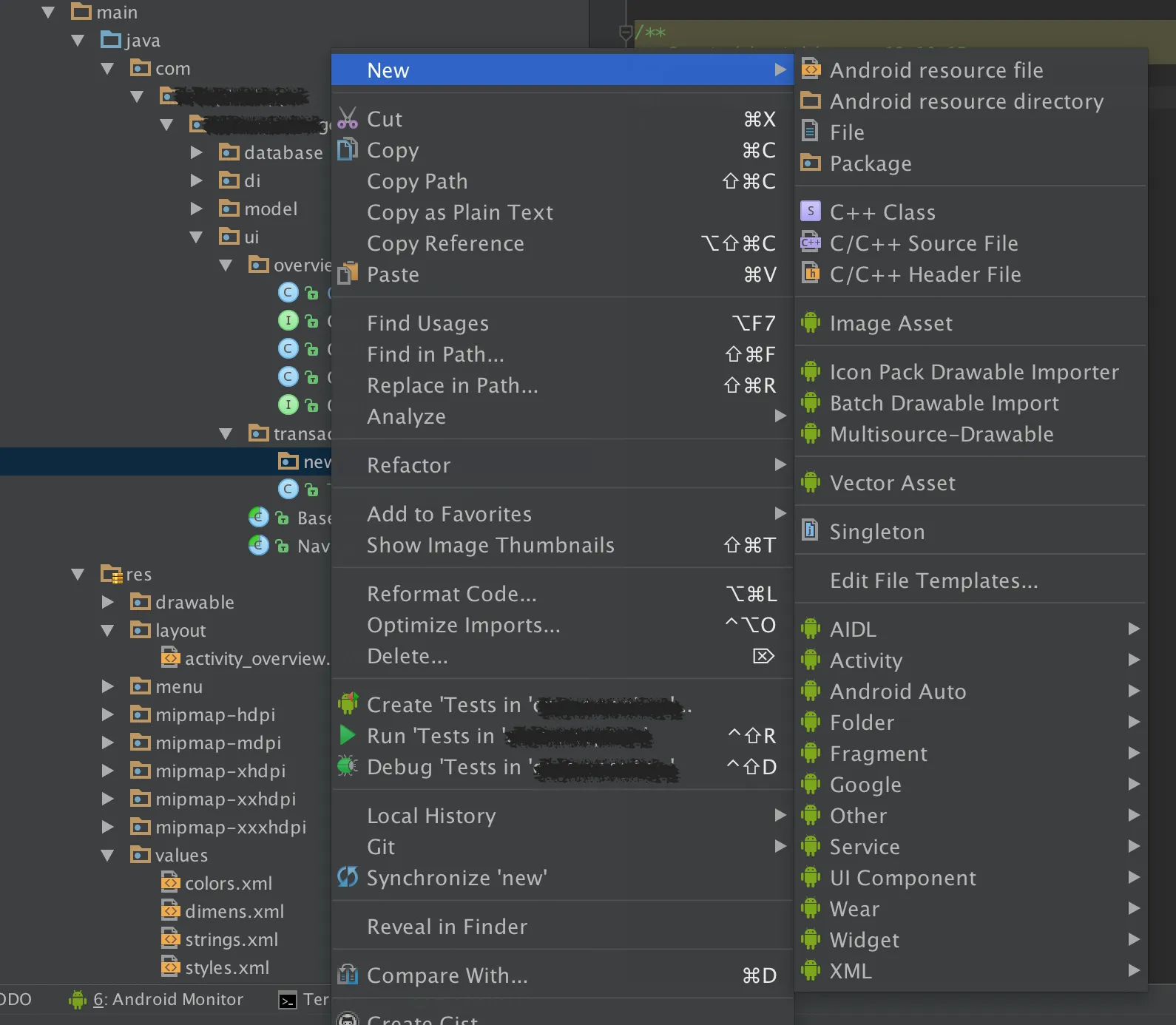Open the Git submenu
The height and width of the screenshot is (1025, 1176).
click(562, 846)
